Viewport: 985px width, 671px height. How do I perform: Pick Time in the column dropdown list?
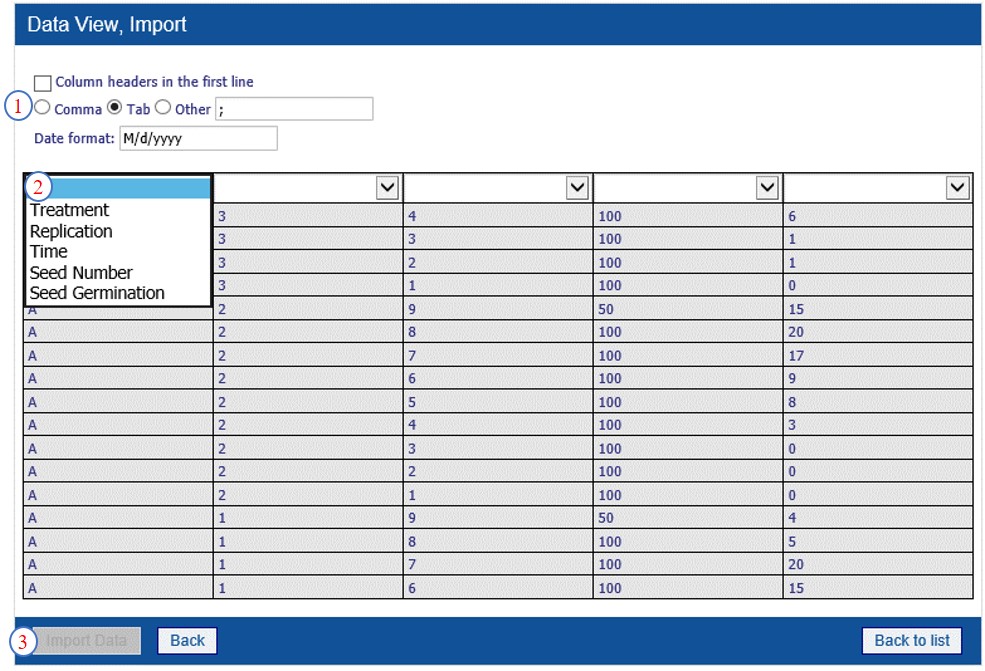click(x=49, y=252)
